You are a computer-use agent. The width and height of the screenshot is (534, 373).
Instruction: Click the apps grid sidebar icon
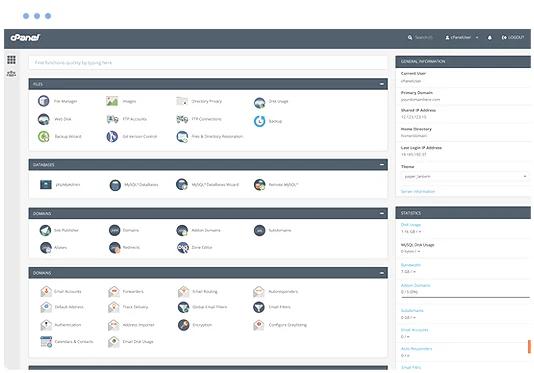(x=11, y=60)
